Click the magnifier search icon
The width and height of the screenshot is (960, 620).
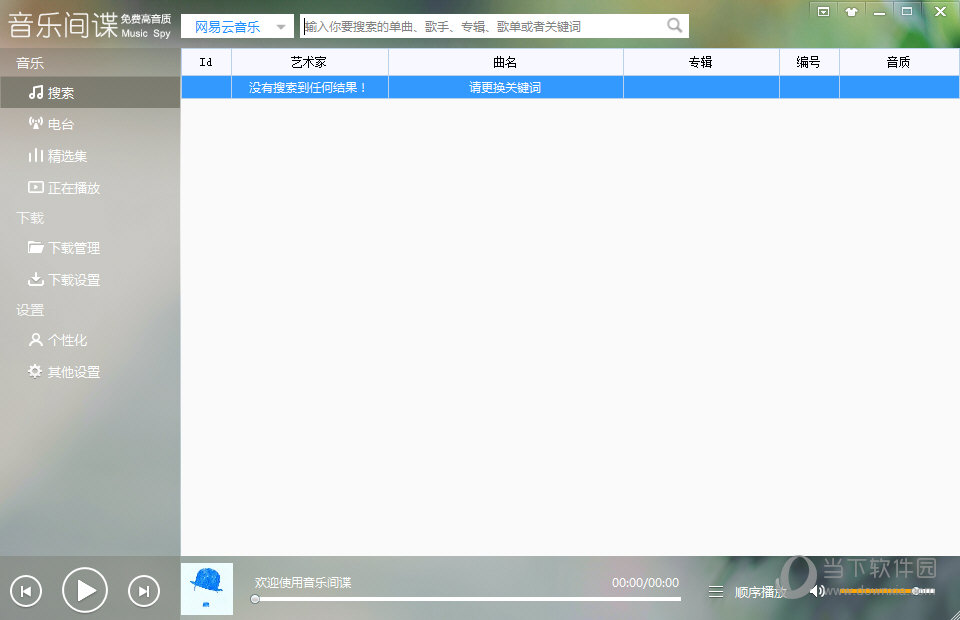click(674, 26)
